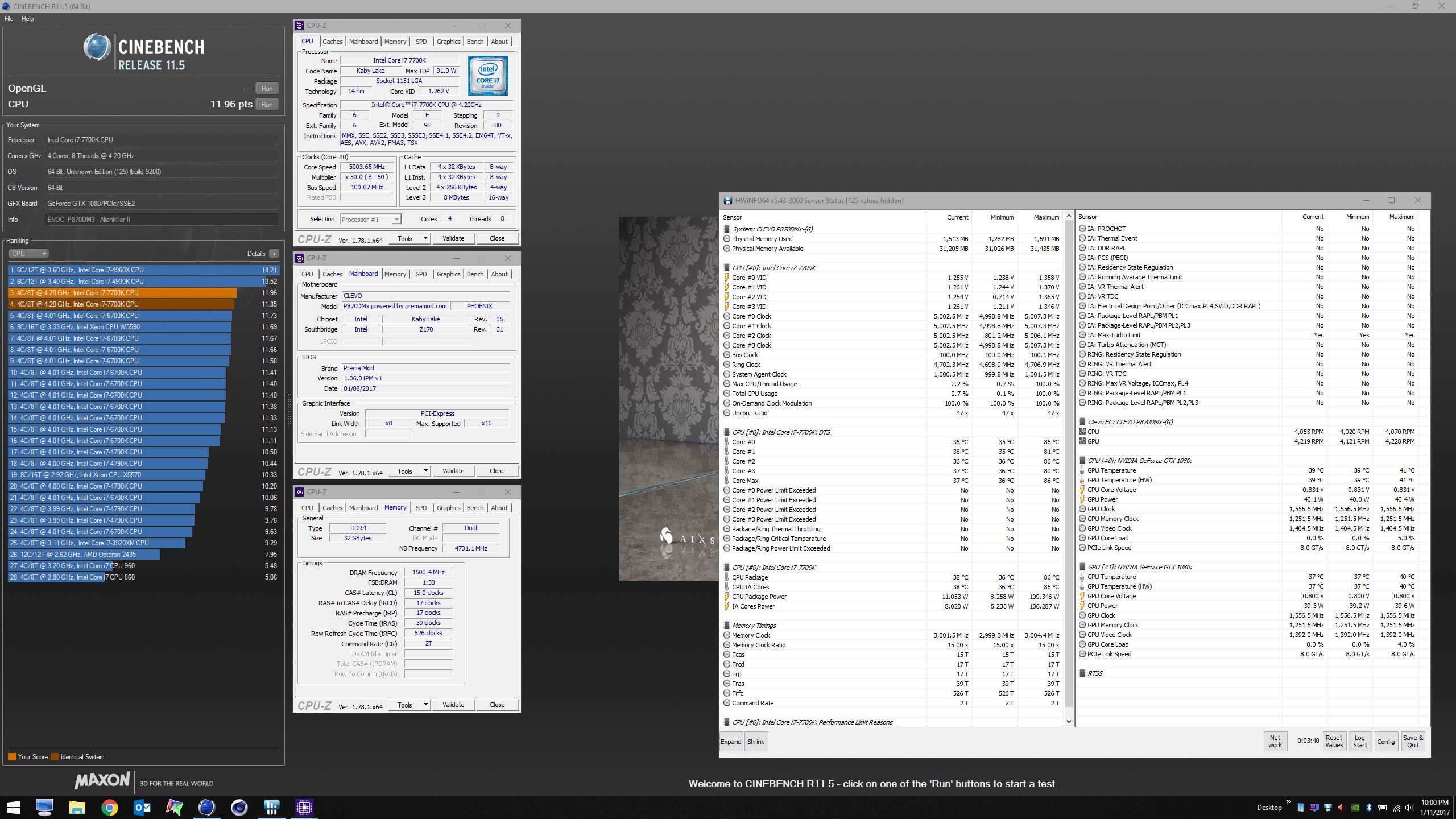1456x819 pixels.
Task: Open Tools dropdown arrow in CPU-Z Mainboard-tab window
Action: click(425, 471)
